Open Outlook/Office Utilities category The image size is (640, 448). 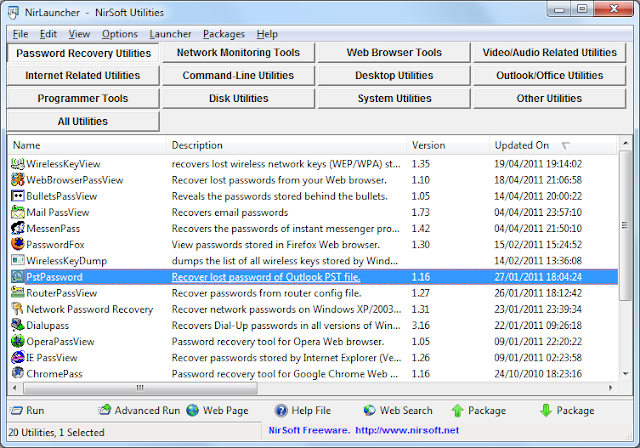click(x=549, y=75)
